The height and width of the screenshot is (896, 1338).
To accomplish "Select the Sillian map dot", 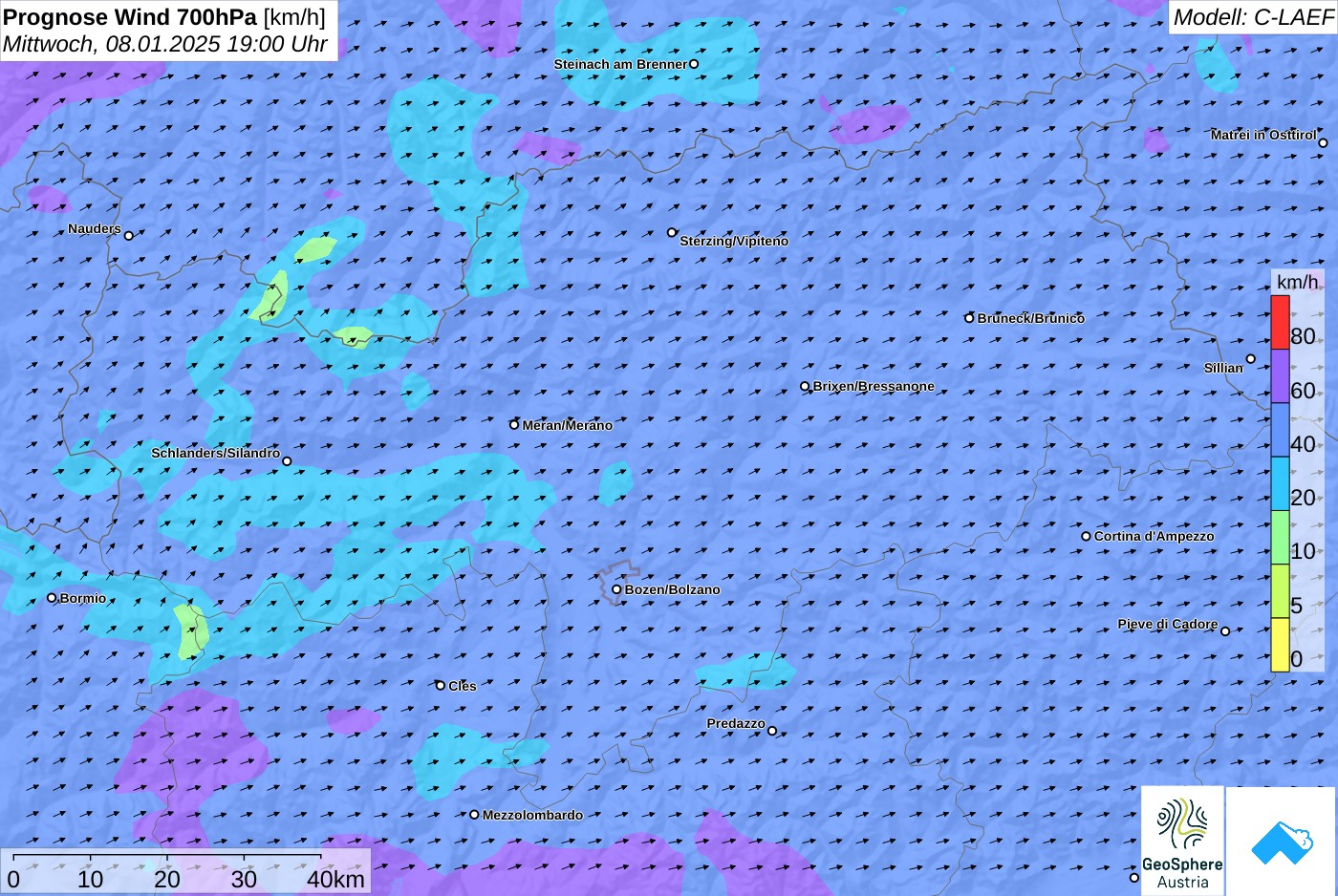I will point(1251,359).
